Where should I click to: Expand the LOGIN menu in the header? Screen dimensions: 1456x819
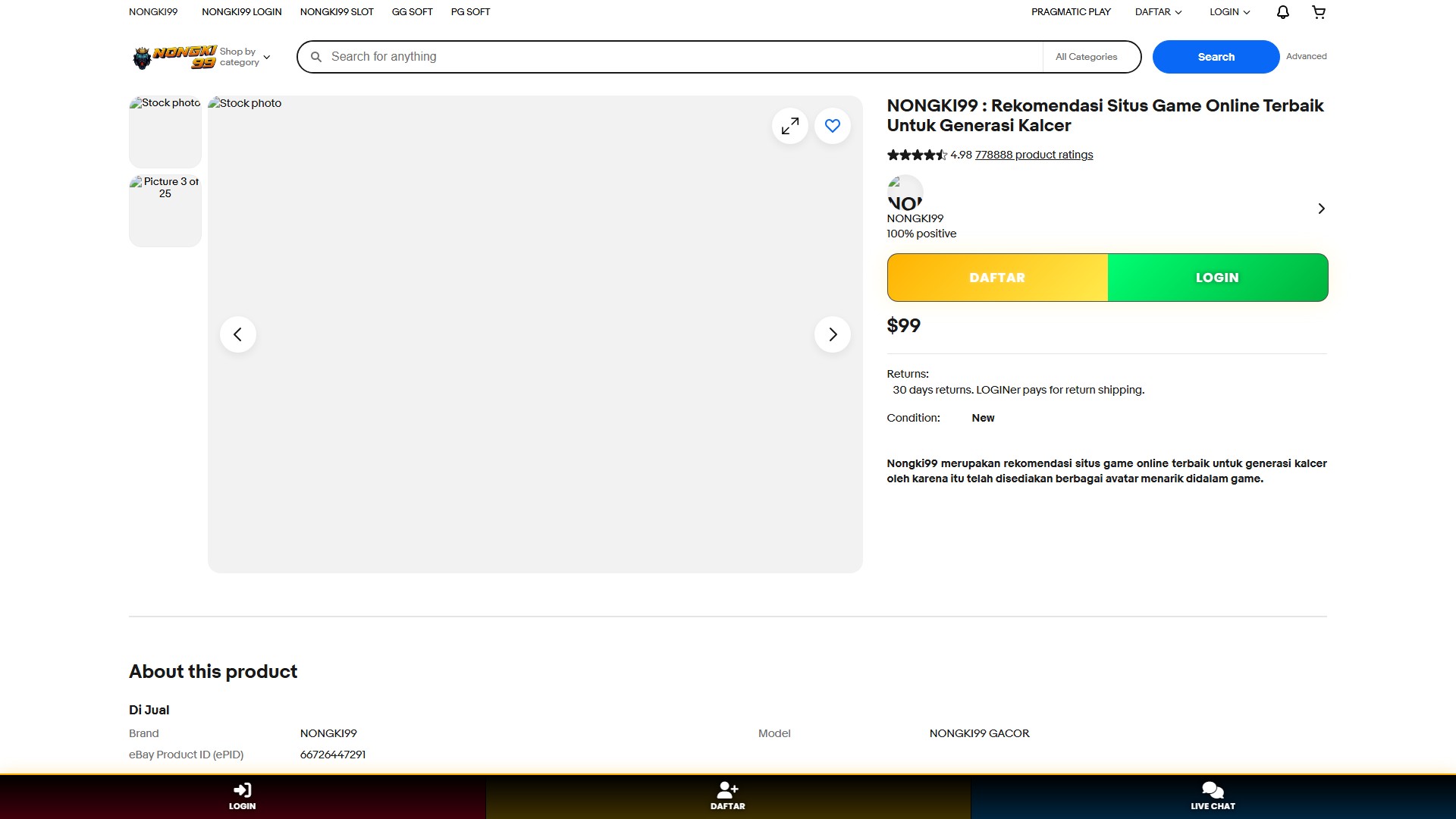point(1229,12)
